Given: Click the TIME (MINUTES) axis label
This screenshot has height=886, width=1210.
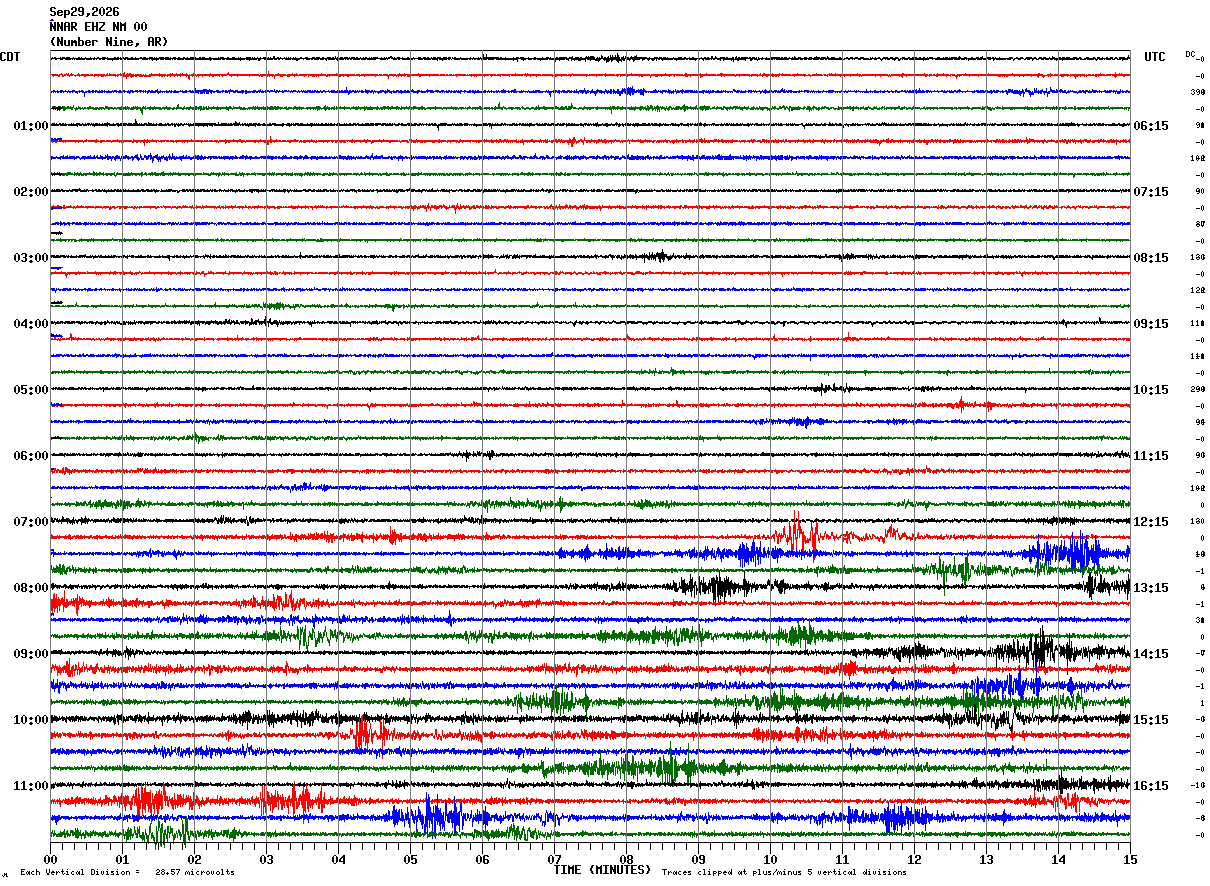Looking at the screenshot, I should (x=602, y=870).
